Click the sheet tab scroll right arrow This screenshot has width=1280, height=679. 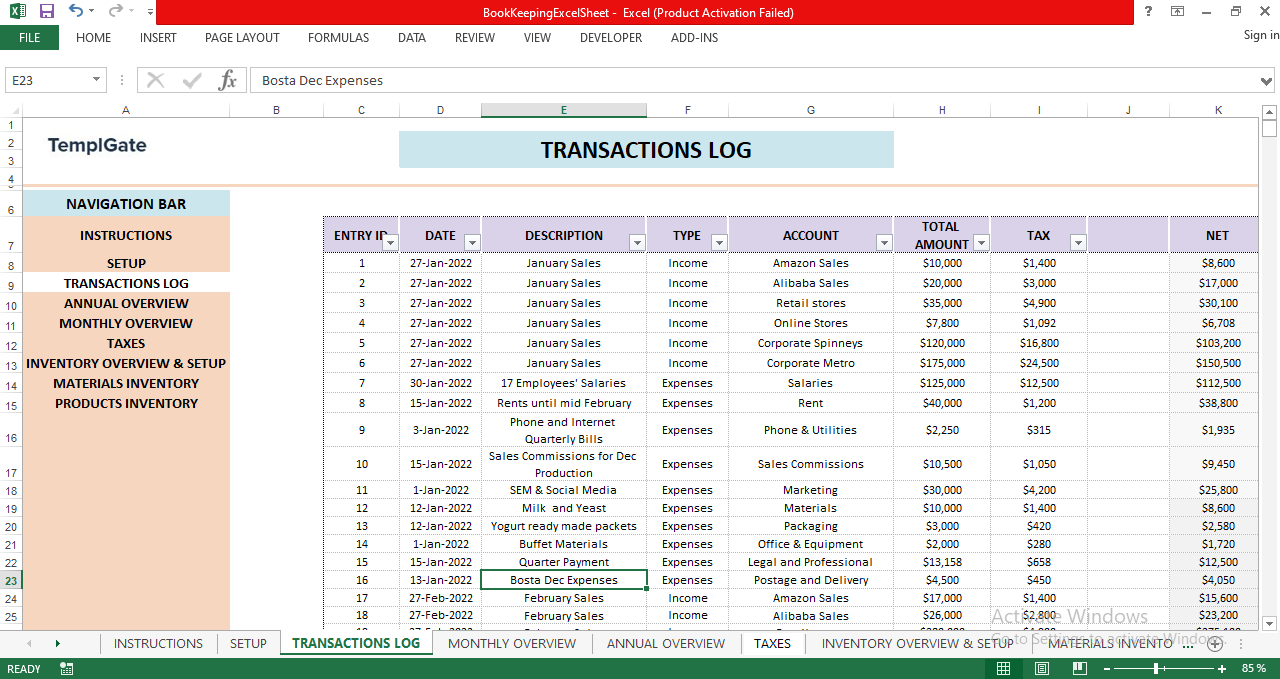point(57,643)
